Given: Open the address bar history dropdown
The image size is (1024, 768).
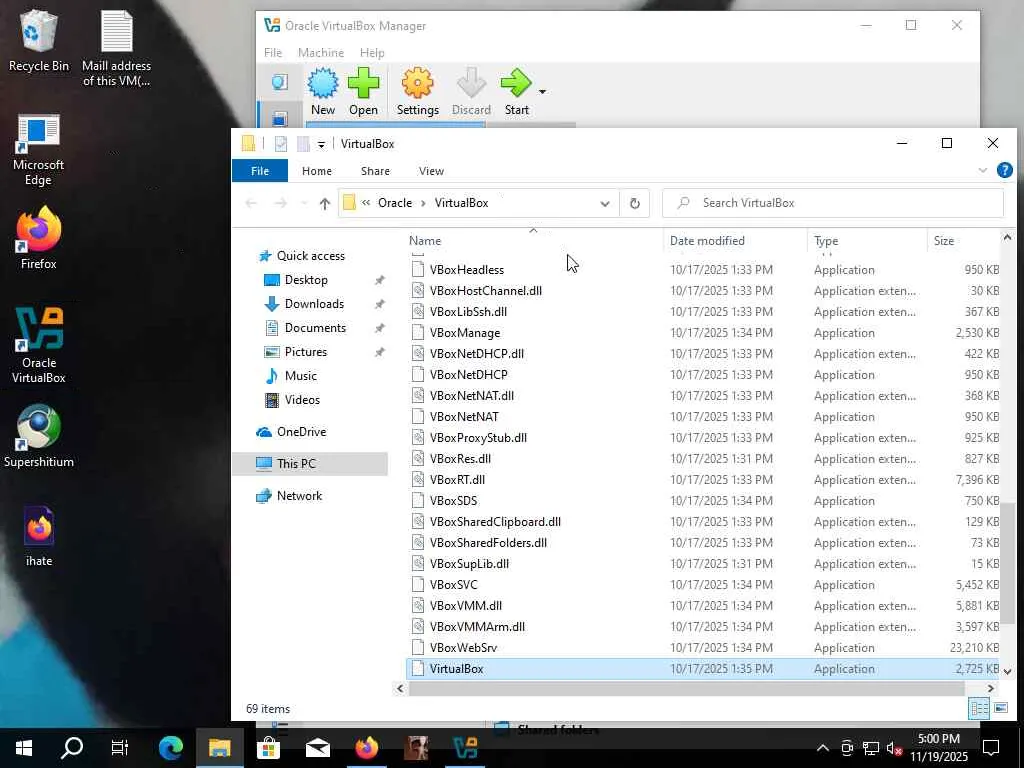Looking at the screenshot, I should [605, 203].
